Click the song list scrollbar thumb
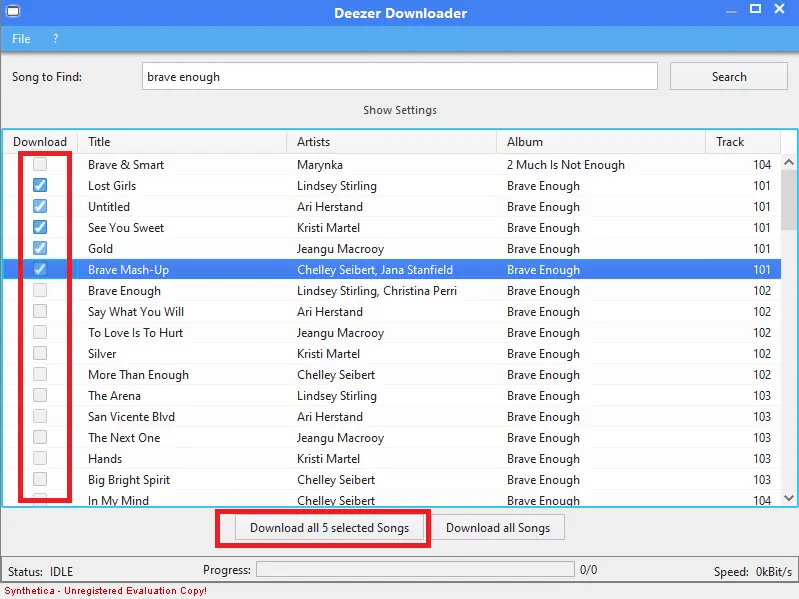This screenshot has width=799, height=599. coord(789,200)
